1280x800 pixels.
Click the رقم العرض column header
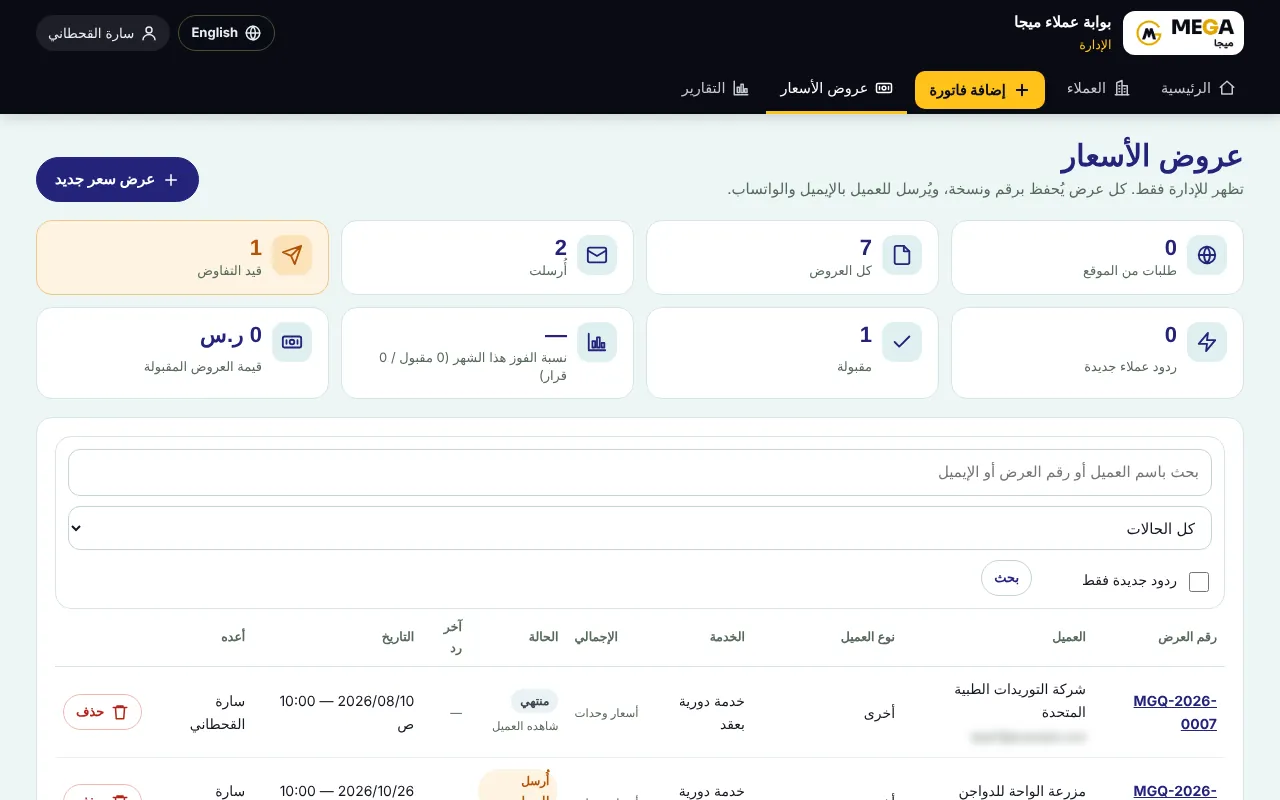(x=1187, y=637)
